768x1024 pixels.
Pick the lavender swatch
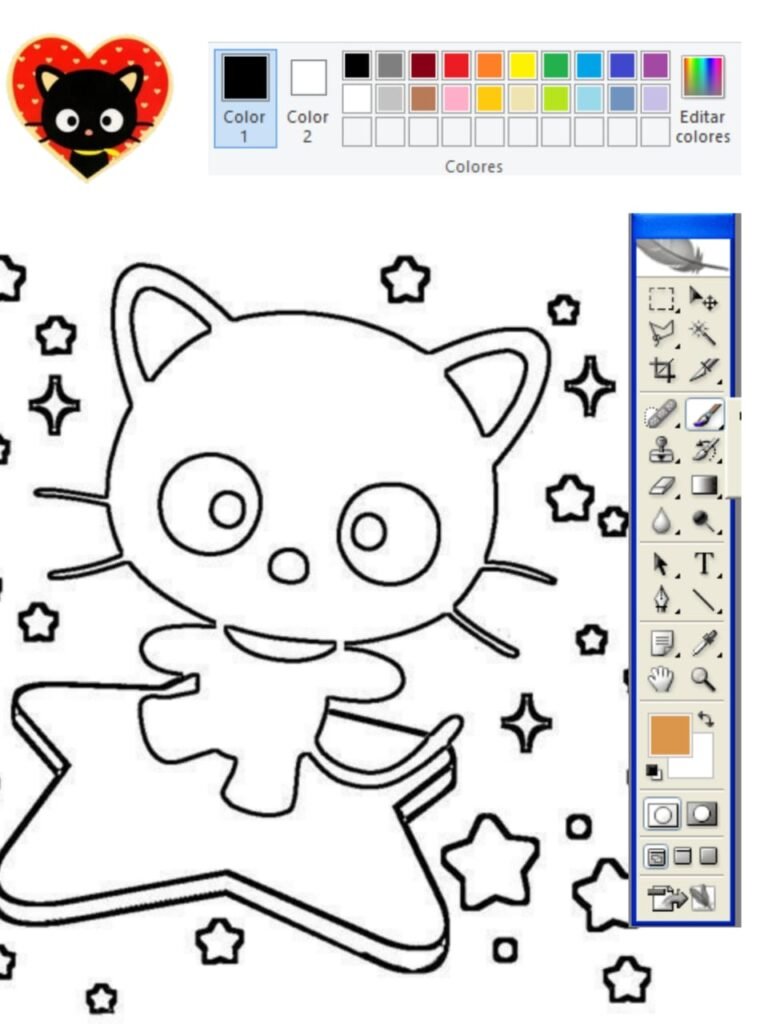click(655, 99)
